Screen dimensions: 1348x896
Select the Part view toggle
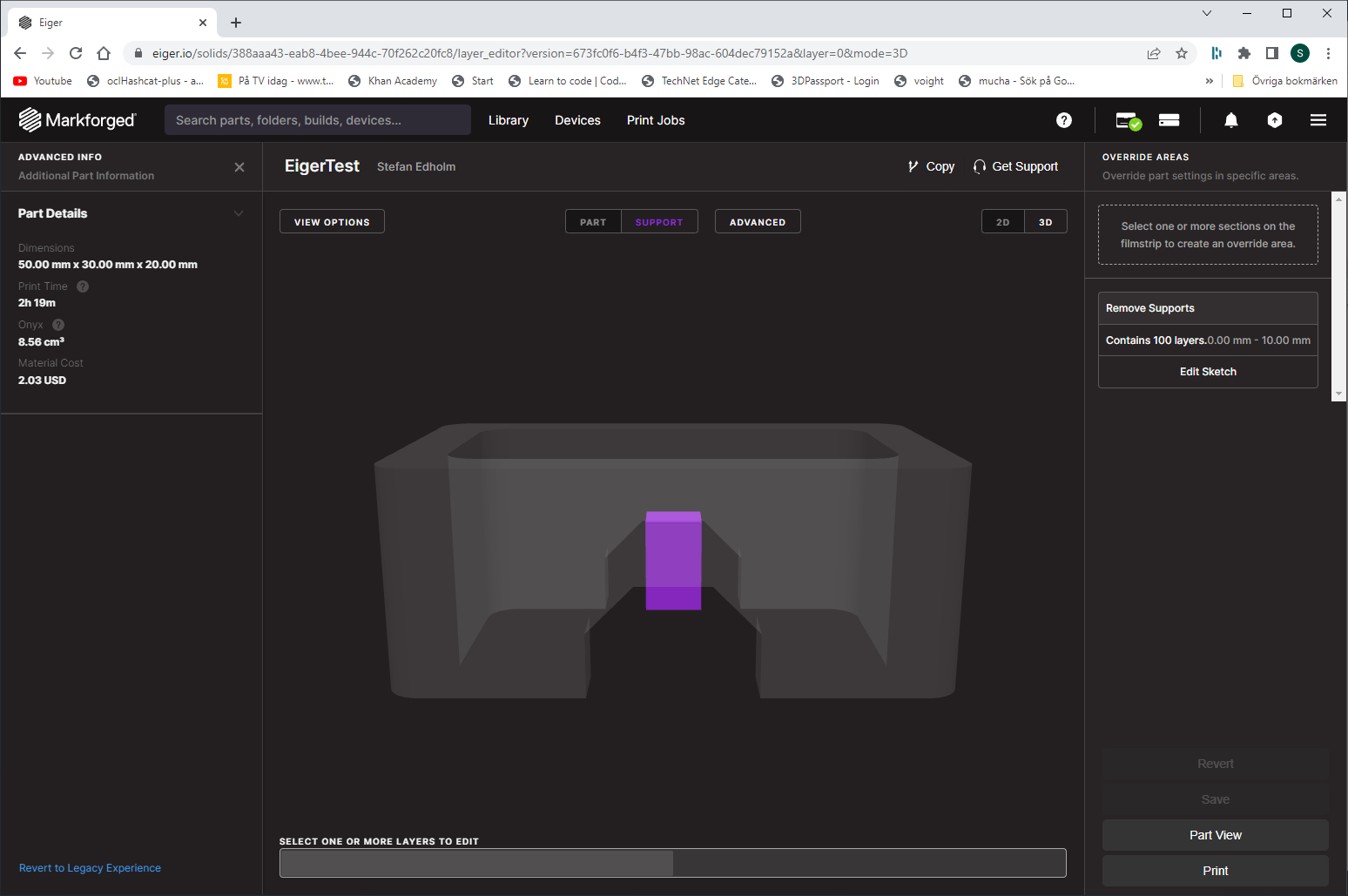[593, 222]
